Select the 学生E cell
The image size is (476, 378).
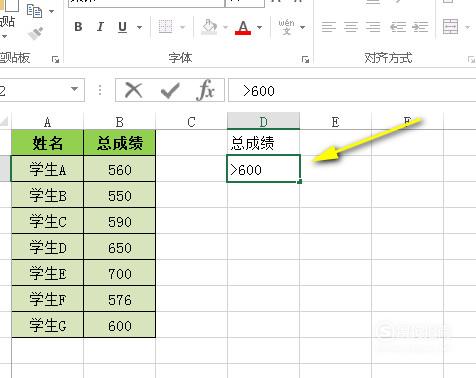coord(47,273)
